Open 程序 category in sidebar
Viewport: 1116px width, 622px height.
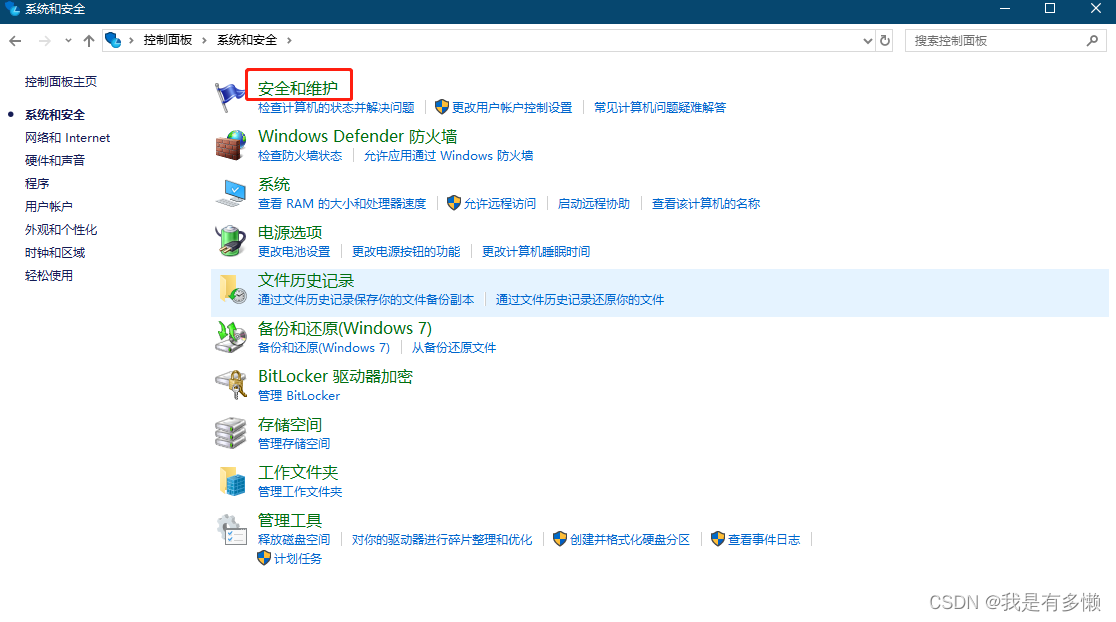[37, 183]
